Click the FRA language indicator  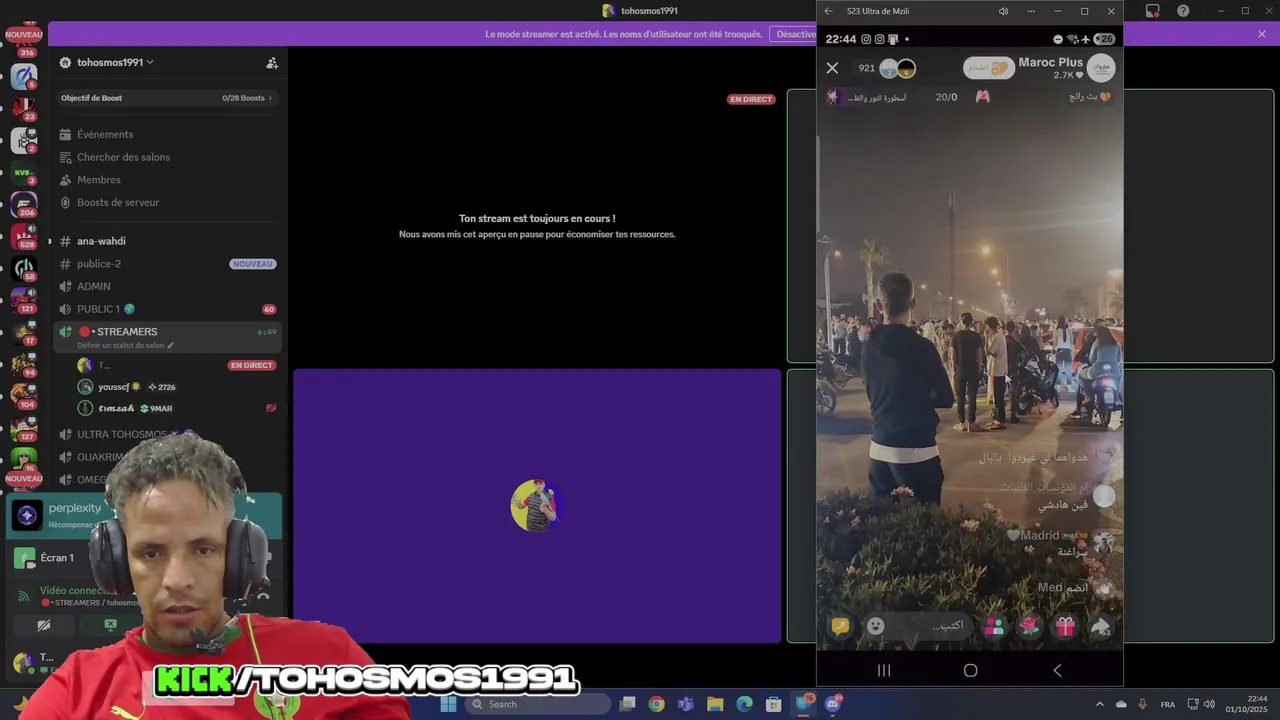pos(1168,704)
